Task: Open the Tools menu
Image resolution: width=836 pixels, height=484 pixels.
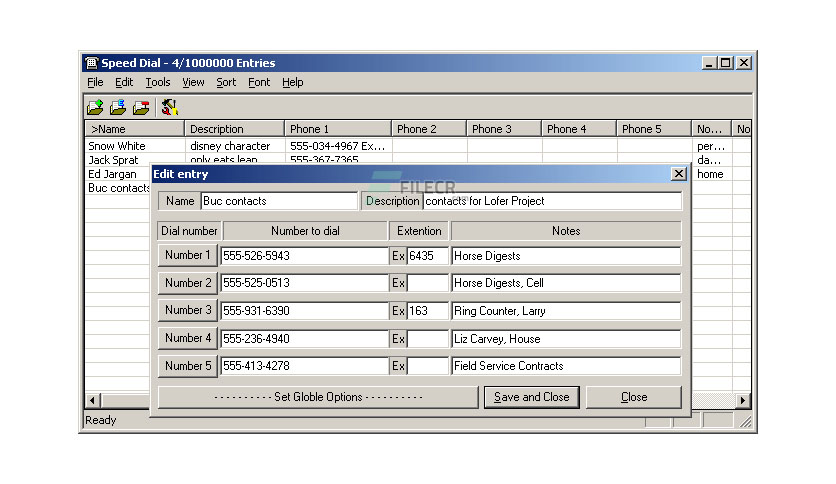Action: coord(158,82)
